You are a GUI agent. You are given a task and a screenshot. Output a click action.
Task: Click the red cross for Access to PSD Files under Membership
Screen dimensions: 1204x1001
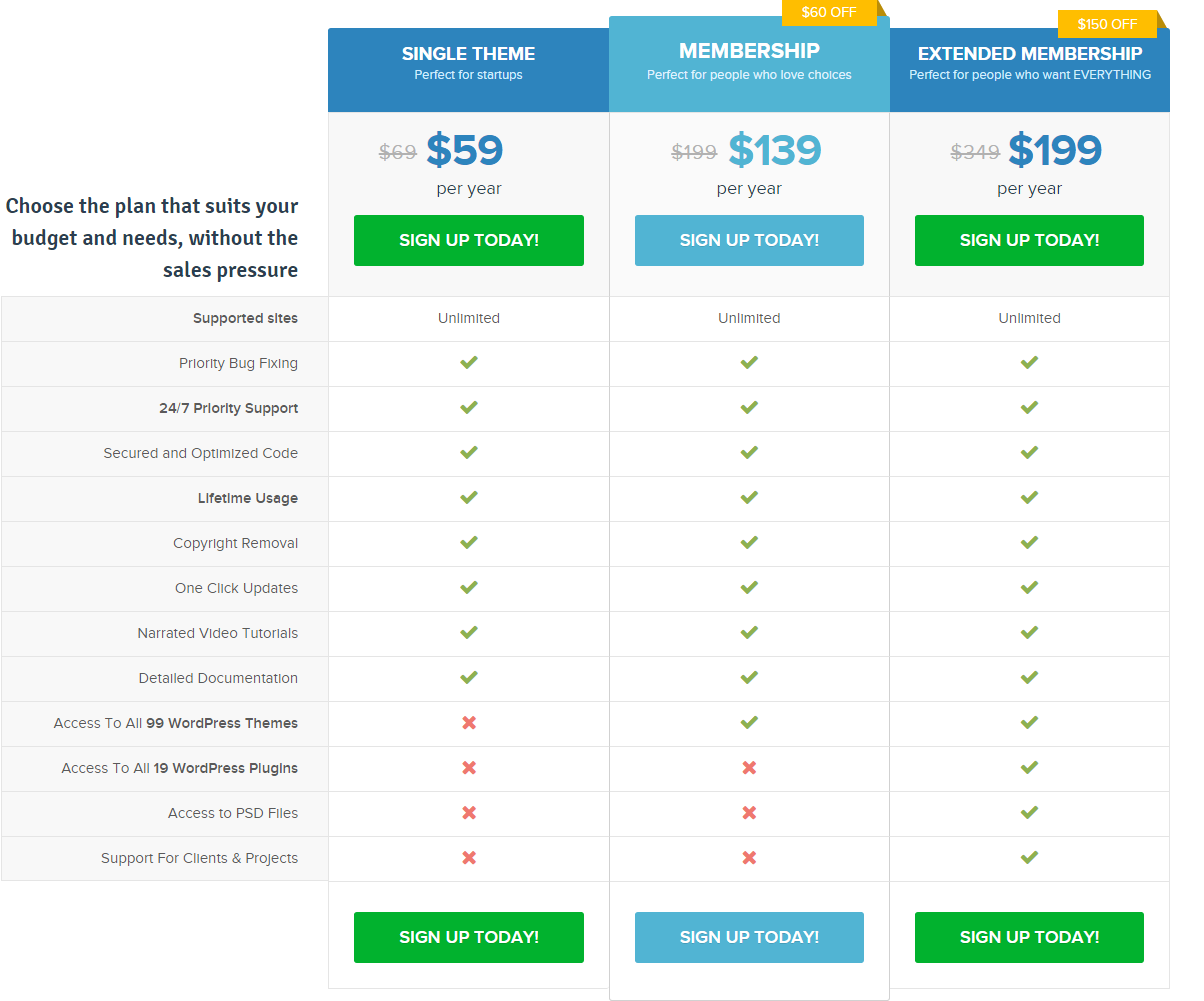(748, 812)
